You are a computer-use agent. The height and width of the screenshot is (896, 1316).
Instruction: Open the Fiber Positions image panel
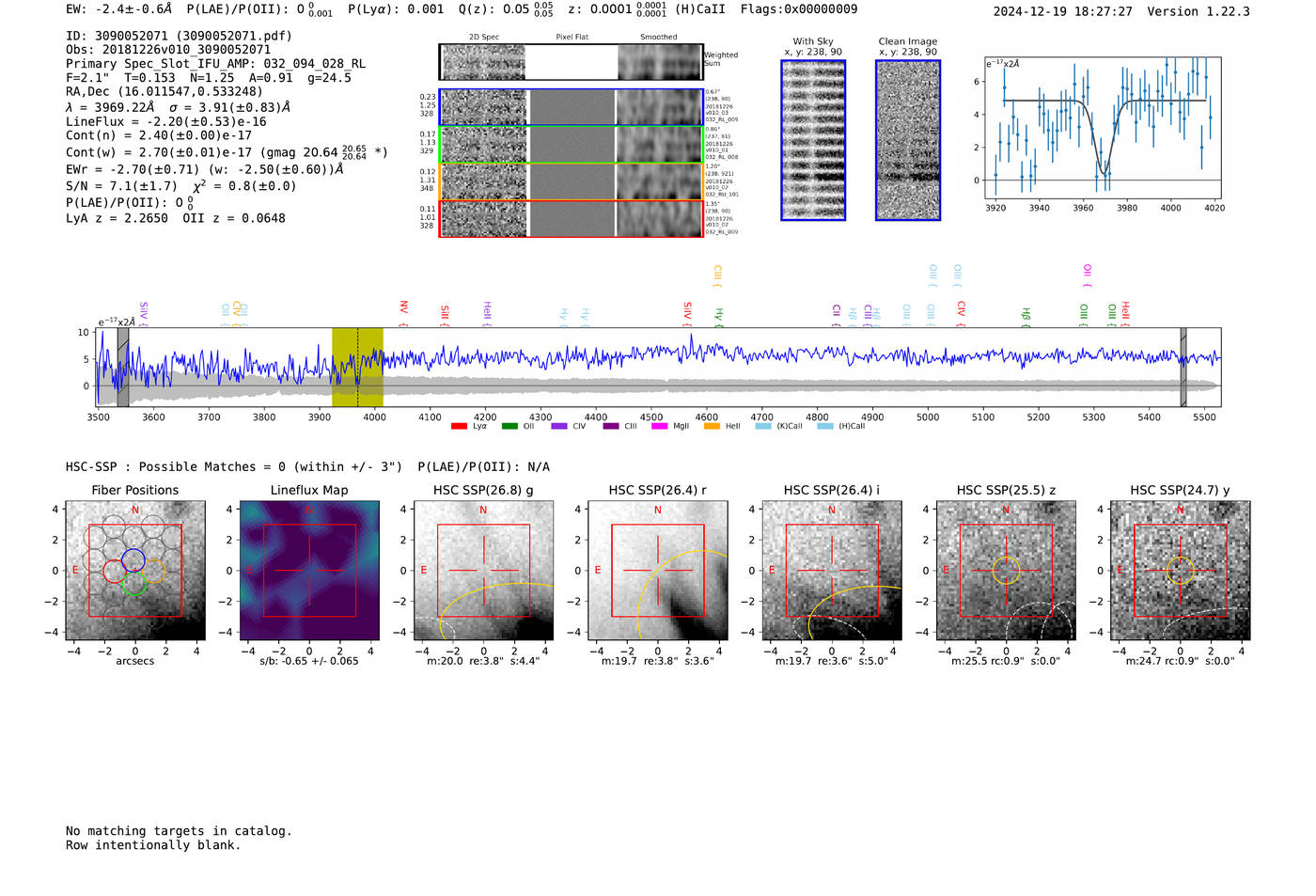pyautogui.click(x=135, y=571)
